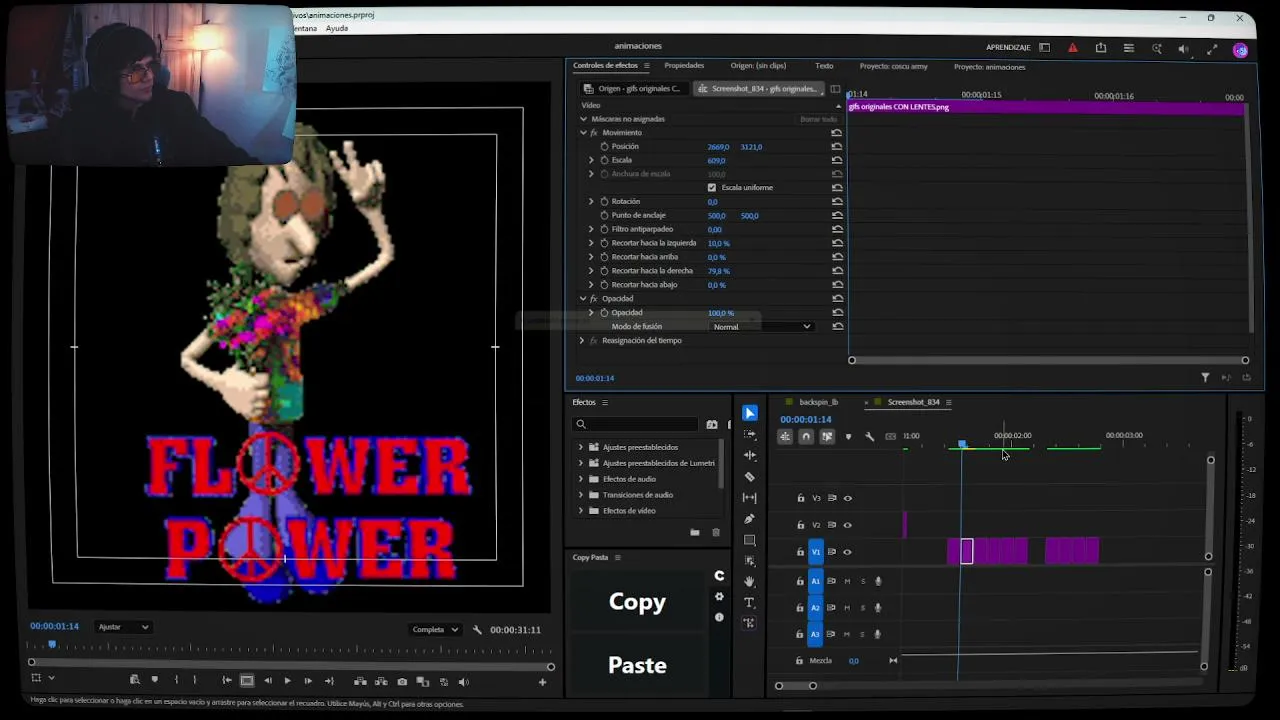Switch to the Propiedades tab
This screenshot has width=1280, height=720.
(x=684, y=66)
